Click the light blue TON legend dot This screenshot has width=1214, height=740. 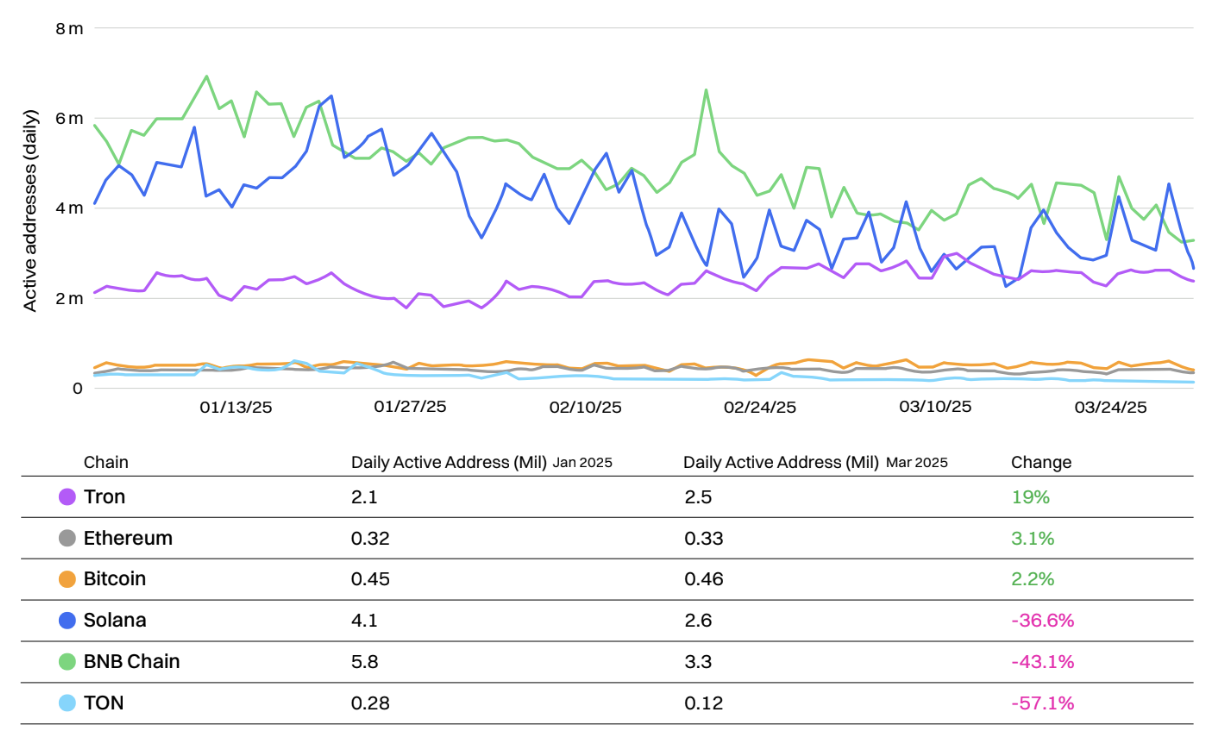tap(68, 703)
